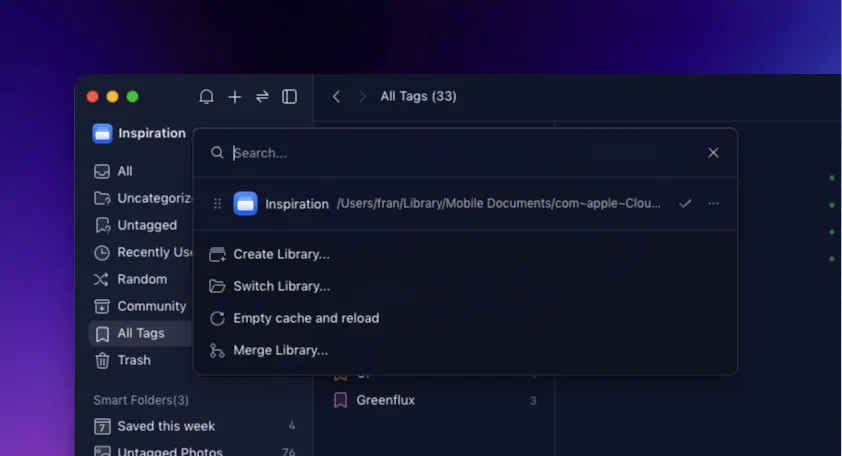842x456 pixels.
Task: Click the checkmark on the Inspiration library row
Action: tap(685, 204)
